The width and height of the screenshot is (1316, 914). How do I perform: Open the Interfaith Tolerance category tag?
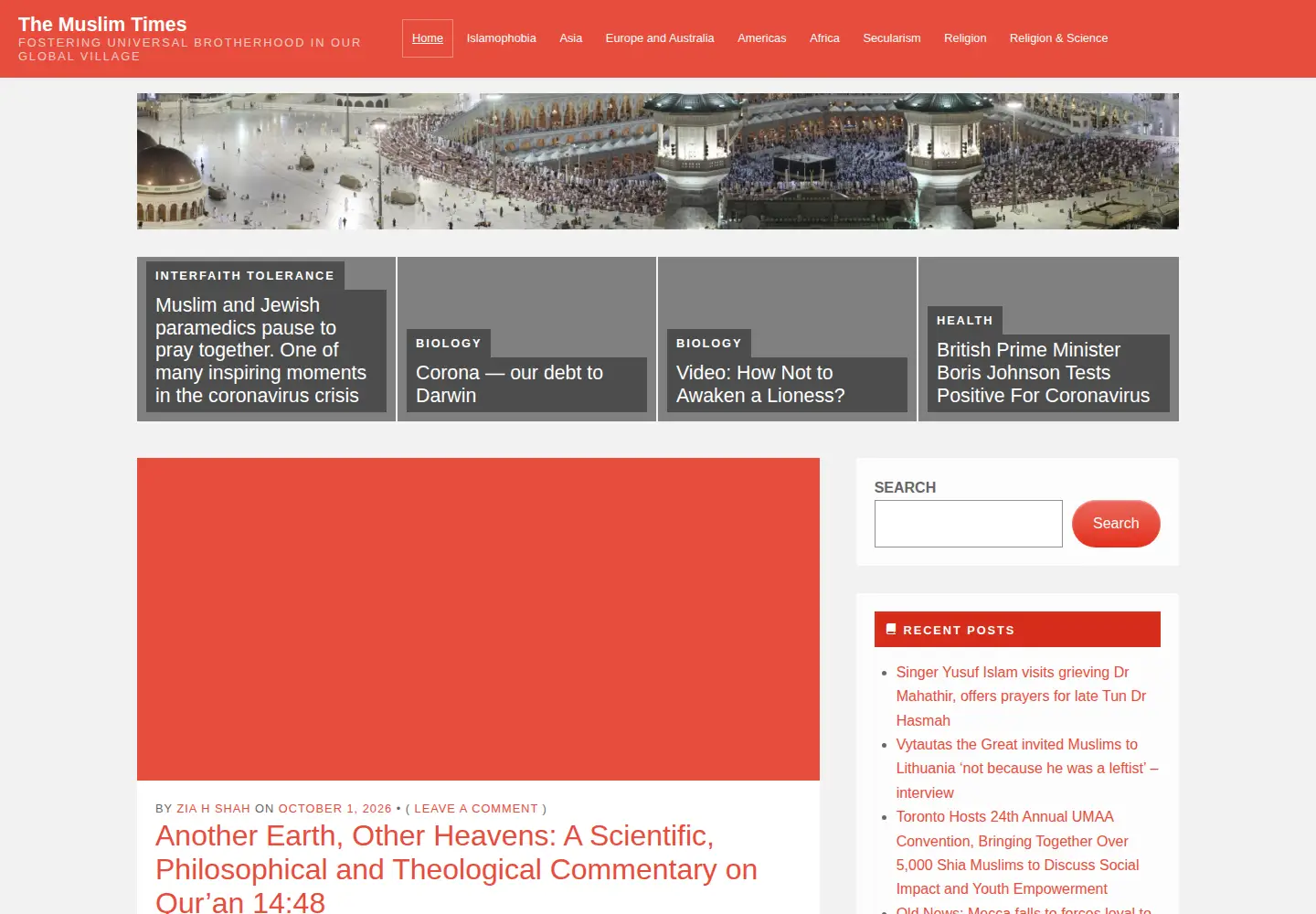[245, 275]
